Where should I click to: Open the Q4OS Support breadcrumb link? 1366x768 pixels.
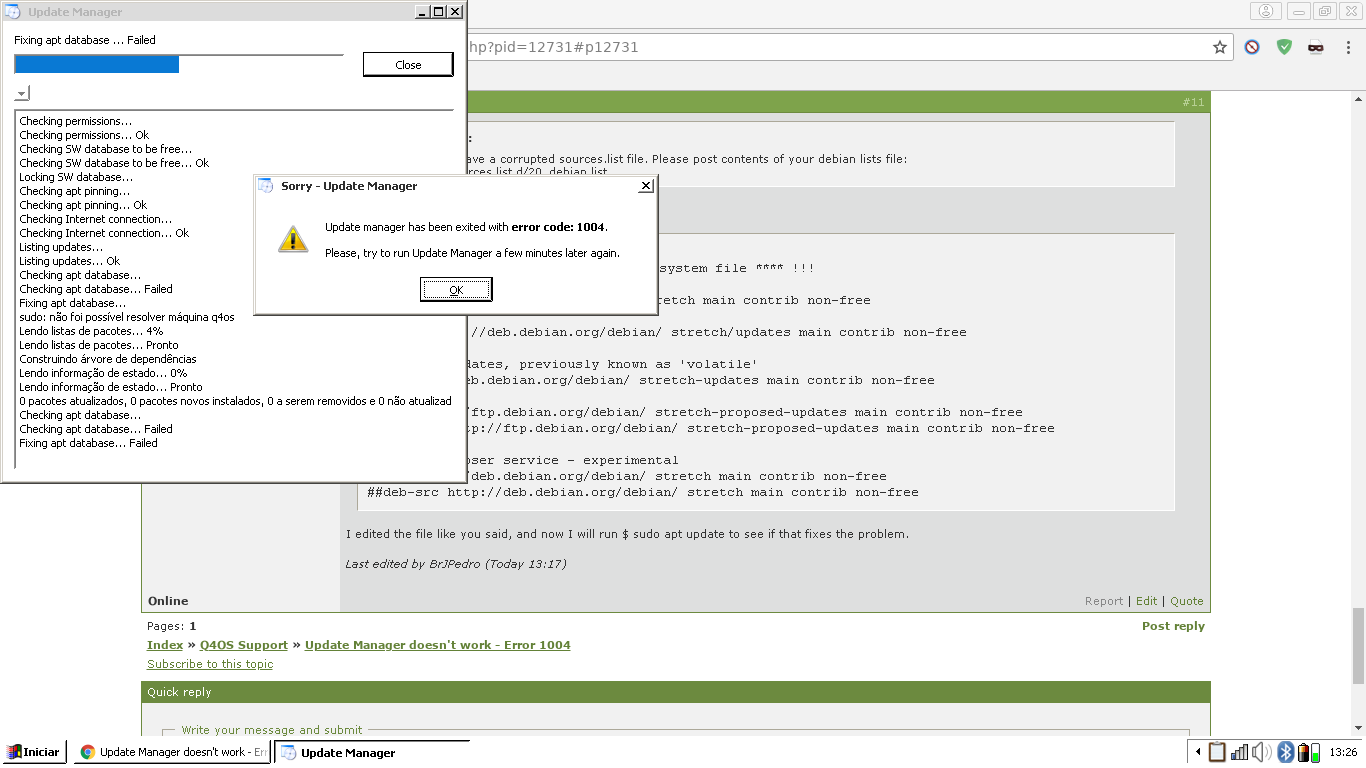[243, 645]
